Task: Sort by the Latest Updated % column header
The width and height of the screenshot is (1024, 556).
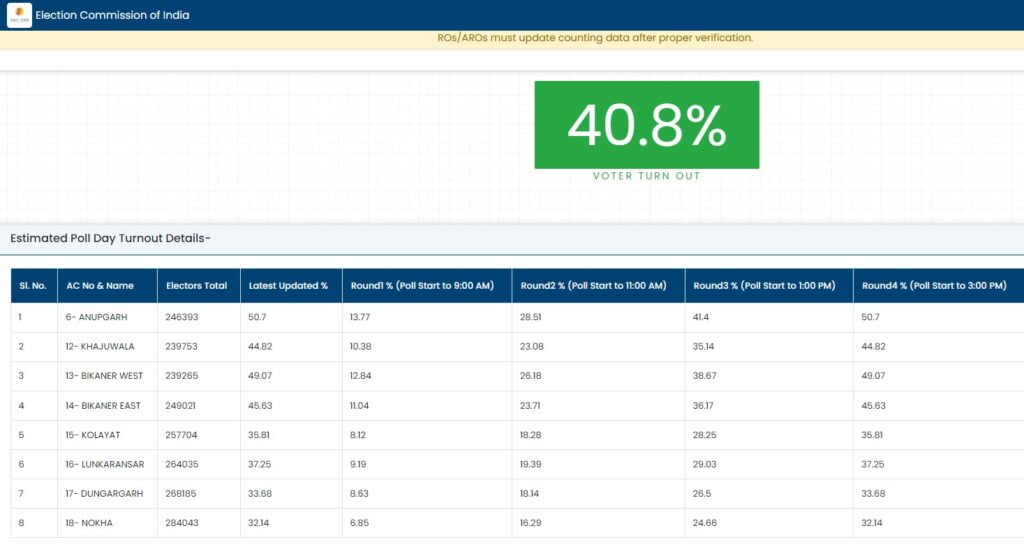Action: [291, 286]
